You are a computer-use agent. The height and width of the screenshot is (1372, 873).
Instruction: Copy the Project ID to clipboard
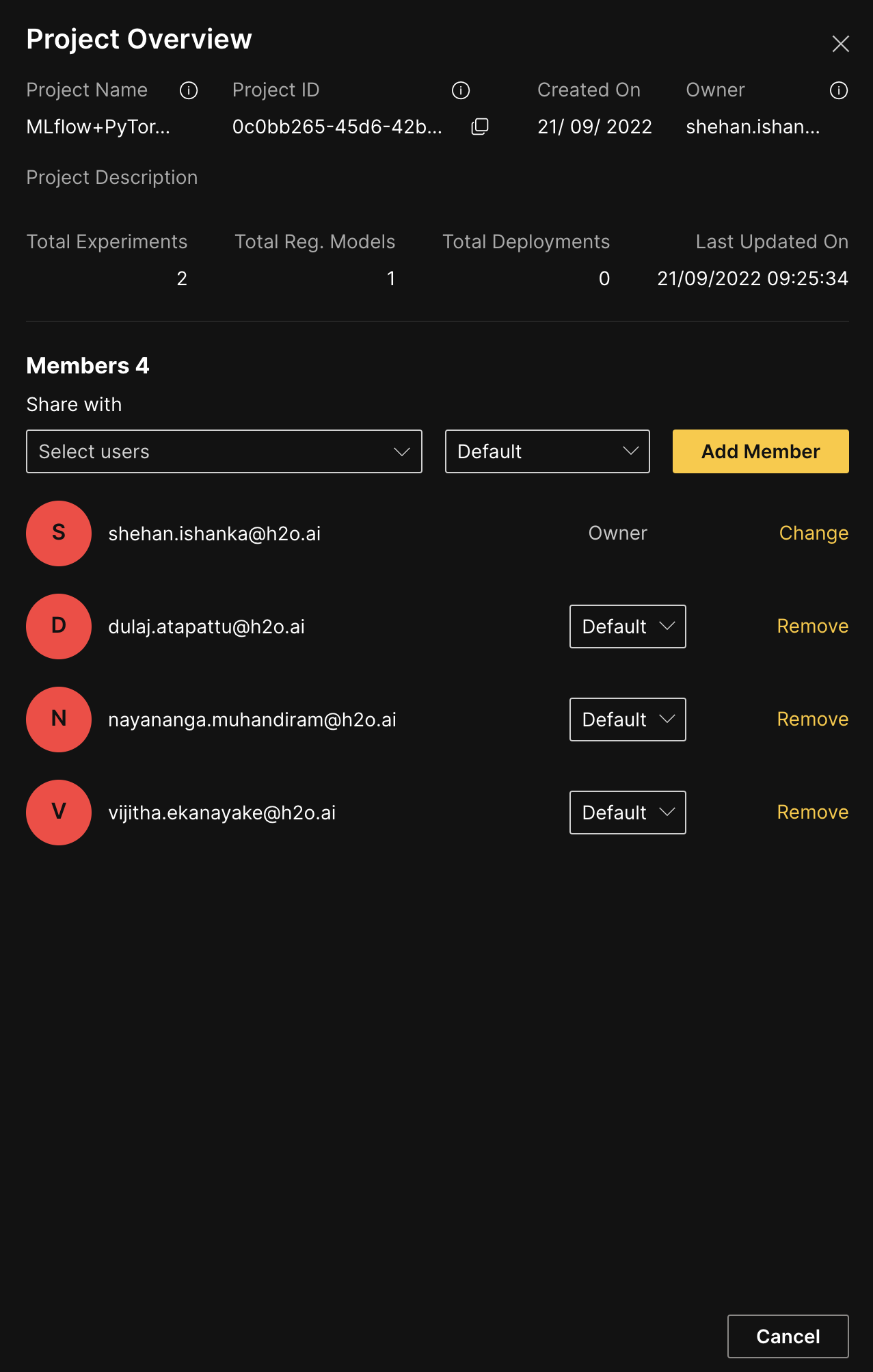(x=480, y=127)
